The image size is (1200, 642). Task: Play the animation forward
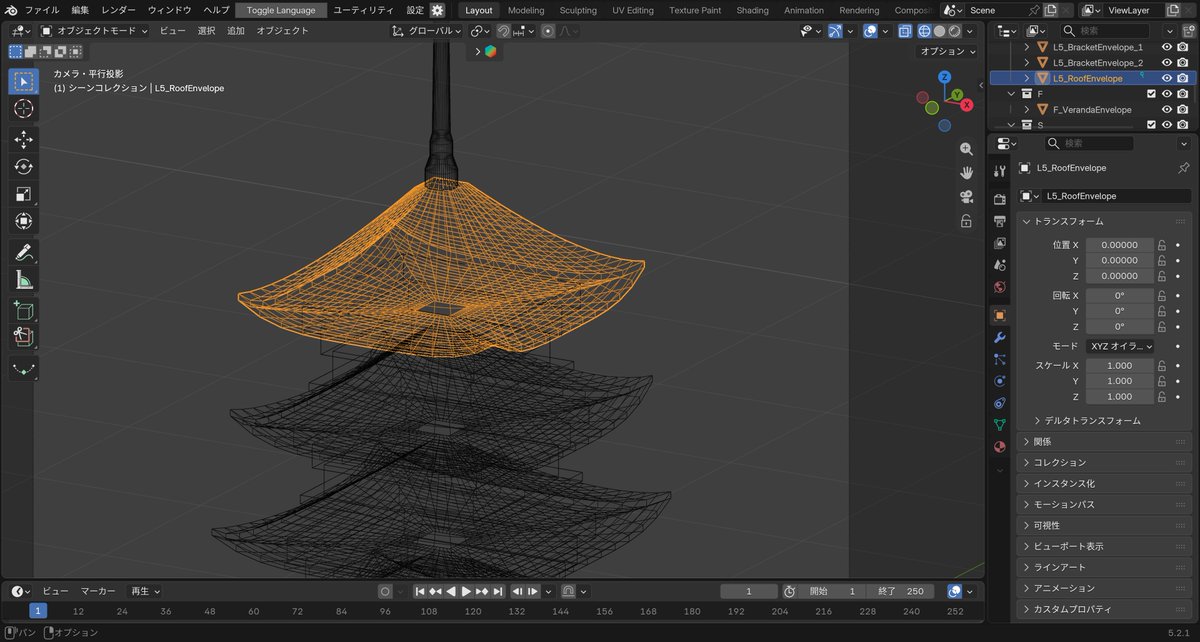(466, 591)
